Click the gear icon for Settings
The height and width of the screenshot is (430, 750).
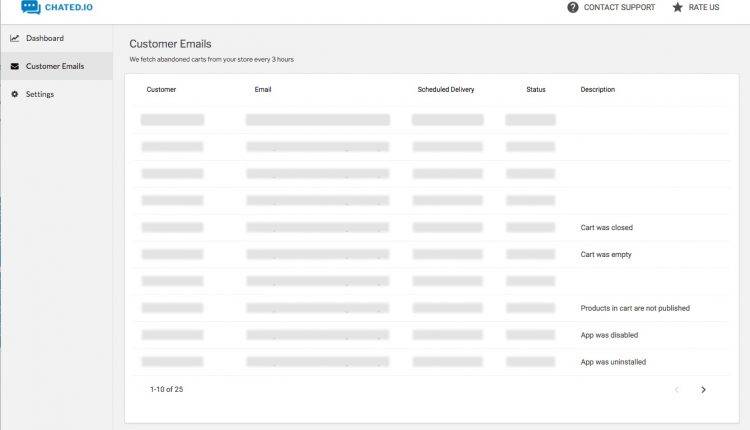pyautogui.click(x=14, y=94)
